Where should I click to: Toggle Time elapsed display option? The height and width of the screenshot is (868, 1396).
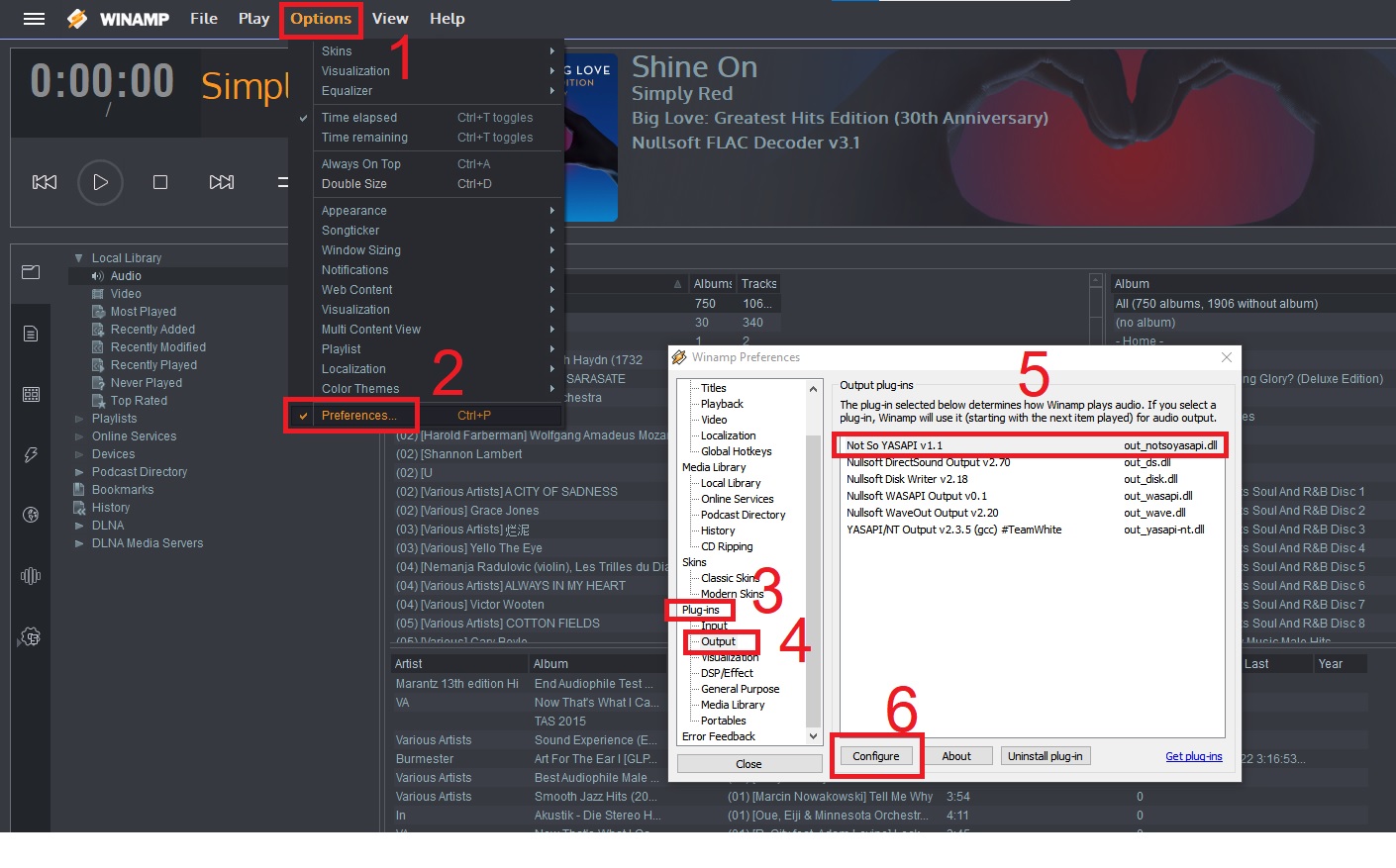[427, 118]
